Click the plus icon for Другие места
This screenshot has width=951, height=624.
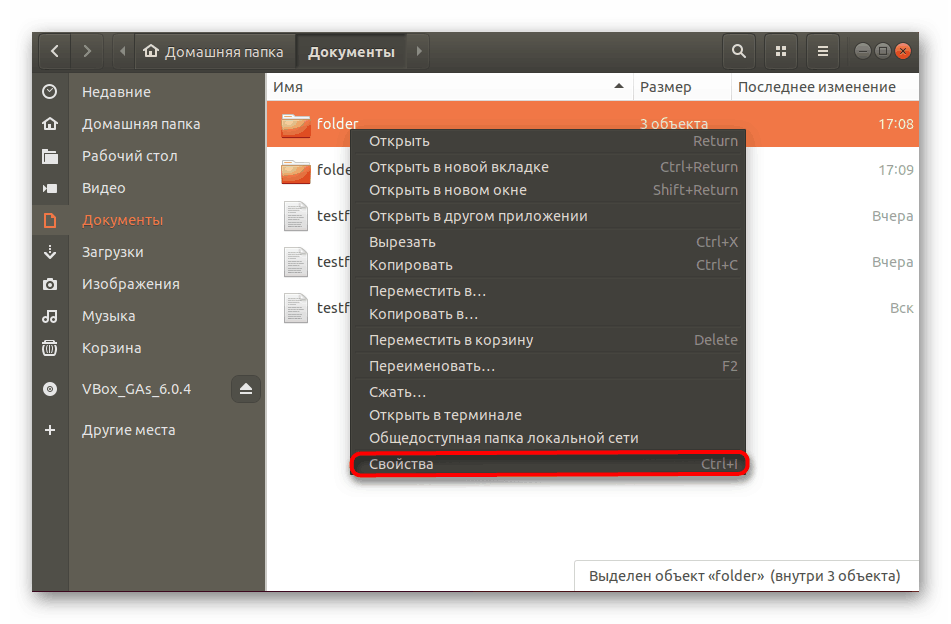pyautogui.click(x=50, y=430)
